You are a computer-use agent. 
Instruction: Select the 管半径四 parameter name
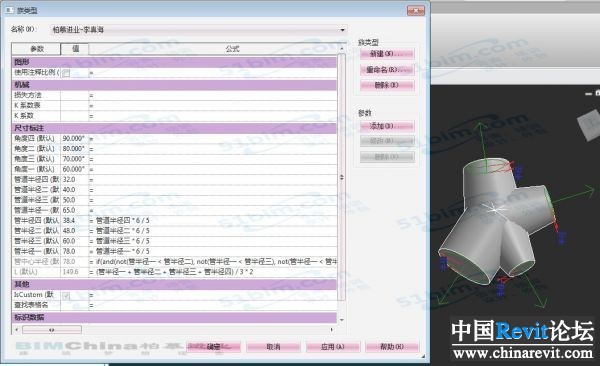point(36,221)
